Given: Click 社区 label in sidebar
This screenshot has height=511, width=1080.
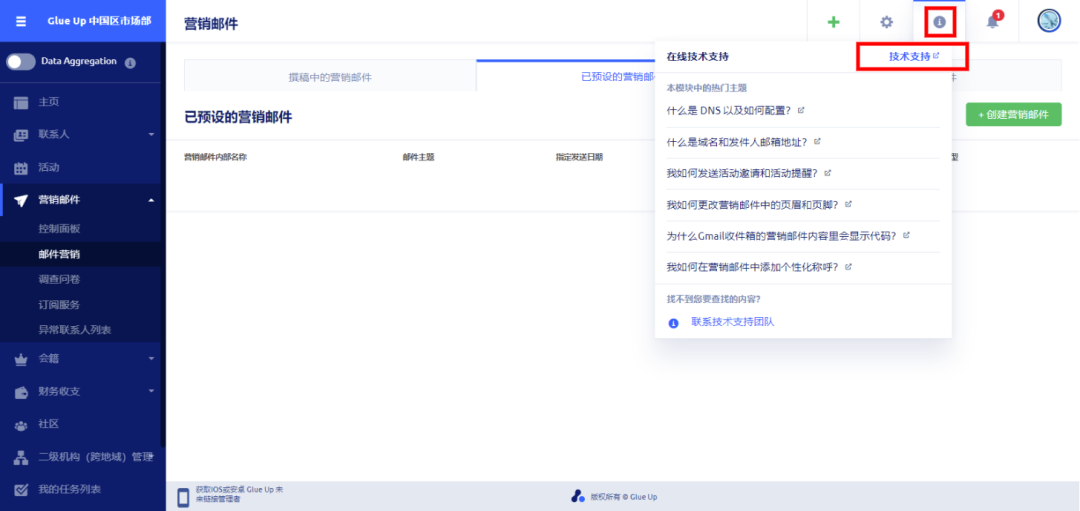Looking at the screenshot, I should (x=49, y=424).
